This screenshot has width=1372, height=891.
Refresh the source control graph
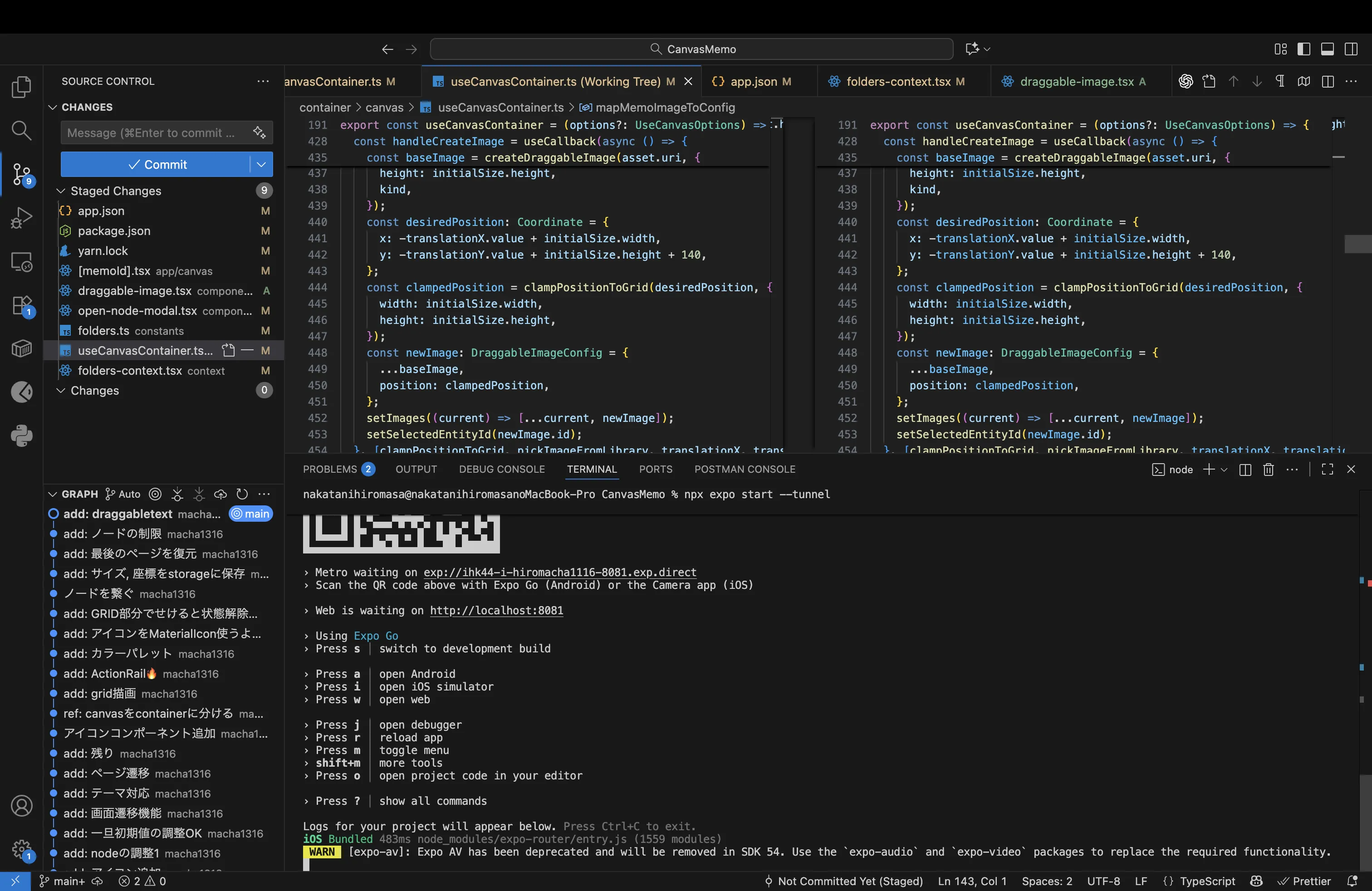(x=242, y=494)
